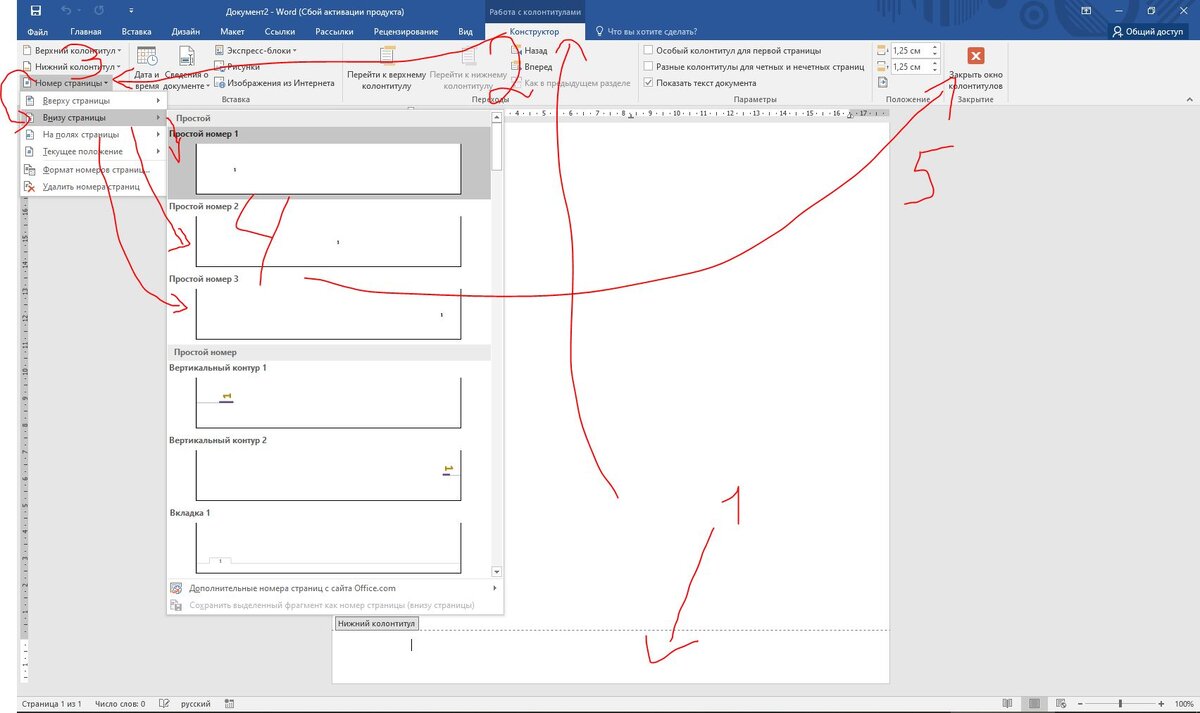This screenshot has width=1200, height=713.
Task: Click header top position value field
Action: (x=909, y=50)
